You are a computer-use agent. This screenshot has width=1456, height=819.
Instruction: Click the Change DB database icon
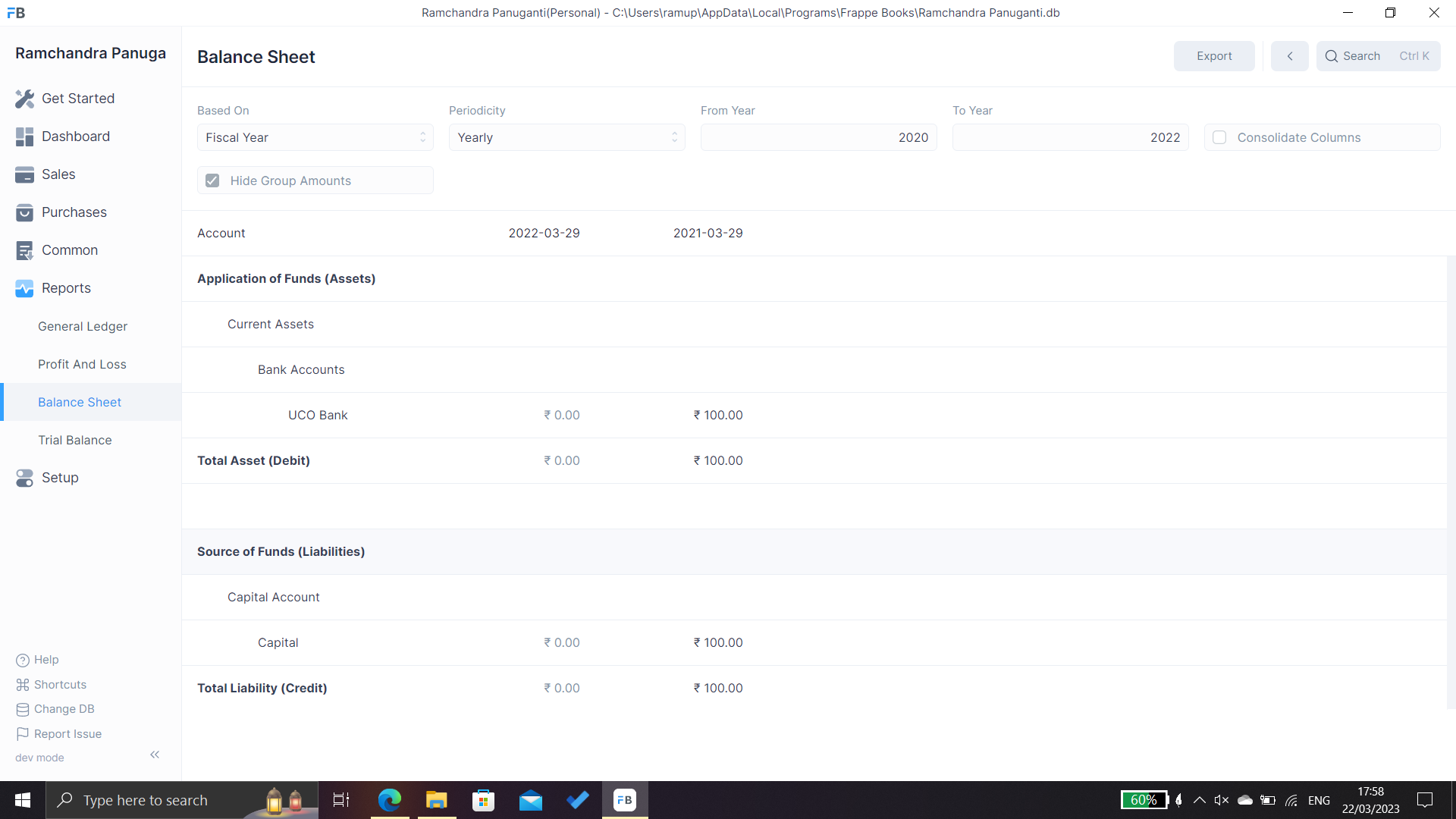click(21, 709)
